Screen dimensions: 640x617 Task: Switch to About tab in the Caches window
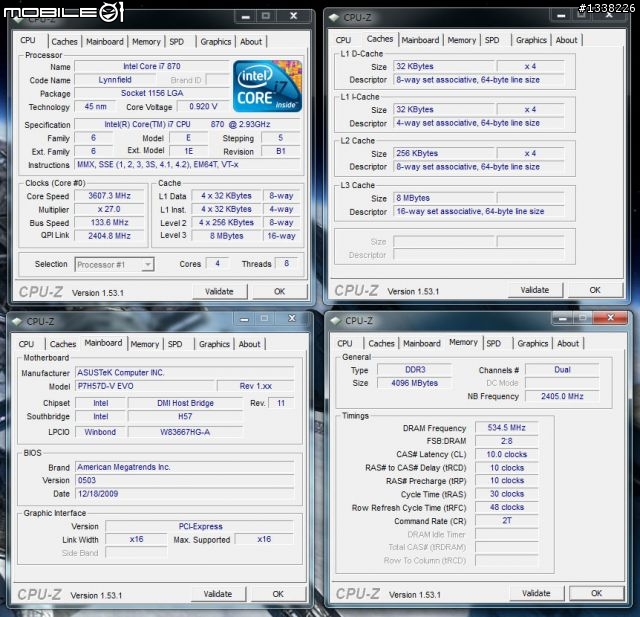566,40
